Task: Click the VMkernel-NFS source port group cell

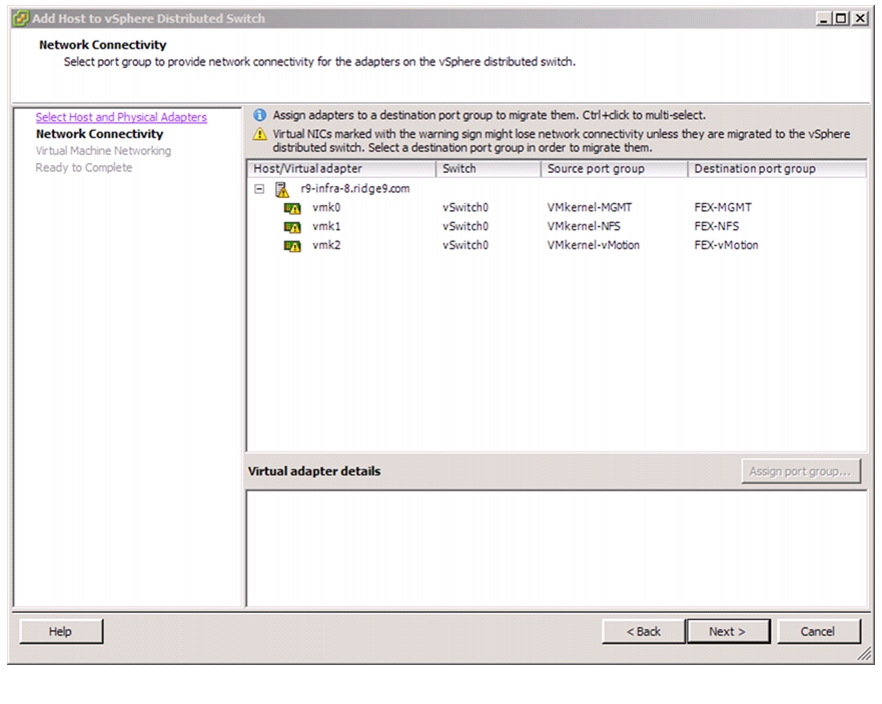Action: pos(584,226)
